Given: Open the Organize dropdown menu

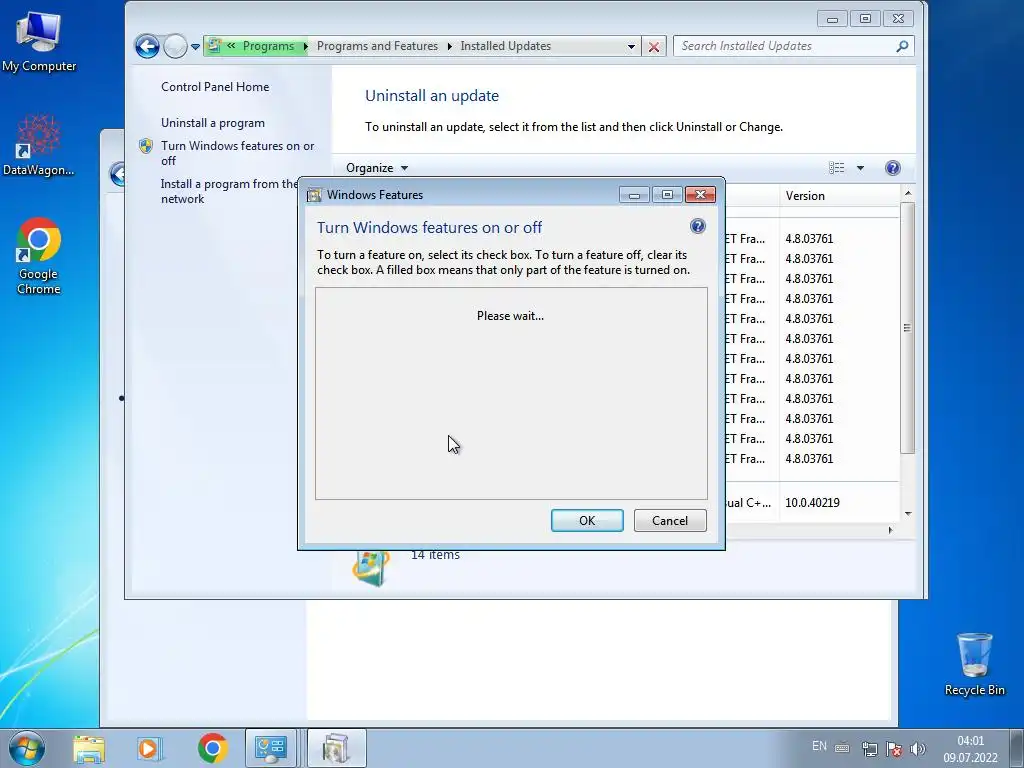Looking at the screenshot, I should (377, 168).
